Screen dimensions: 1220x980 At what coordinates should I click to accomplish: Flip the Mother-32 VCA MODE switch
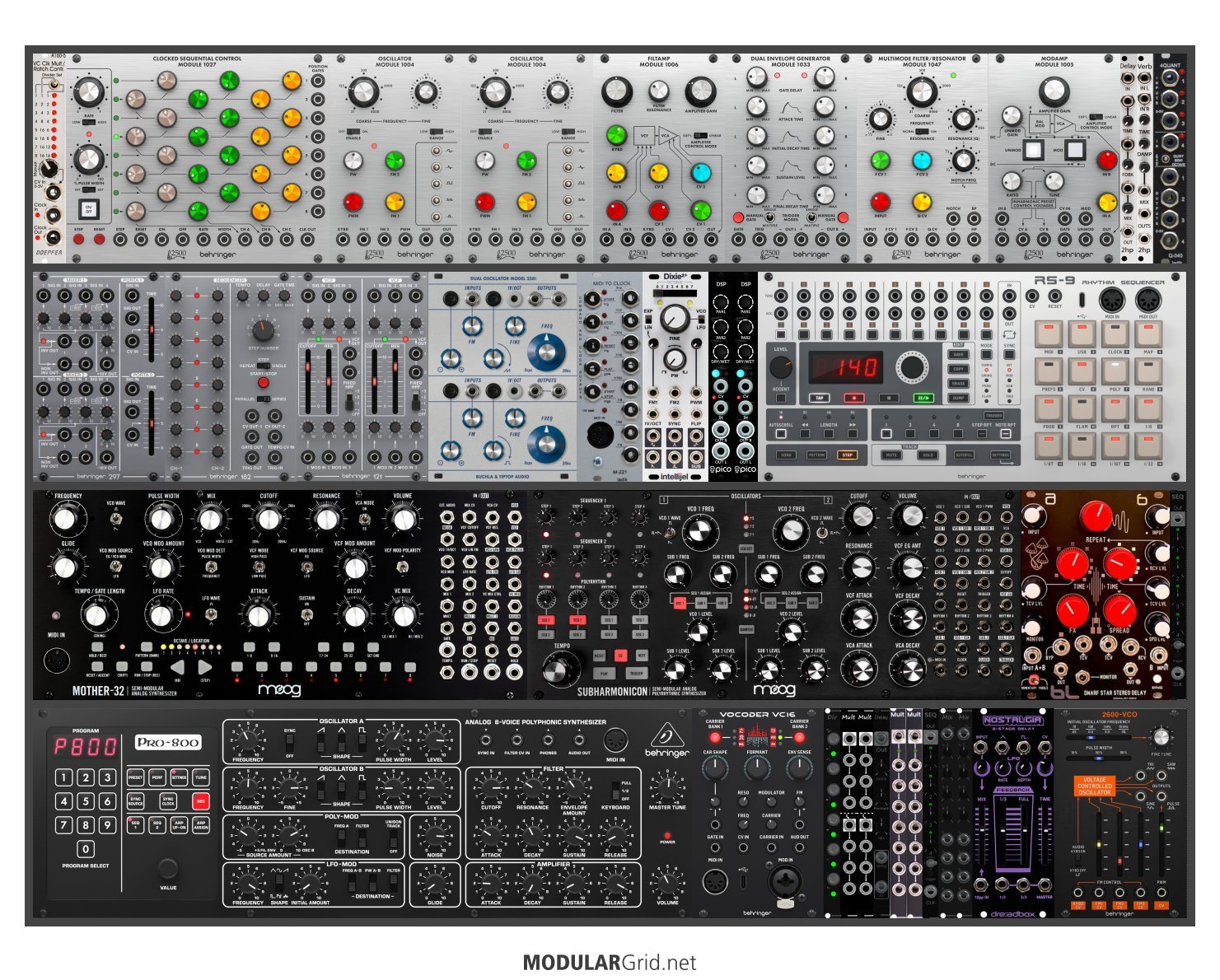click(x=364, y=517)
